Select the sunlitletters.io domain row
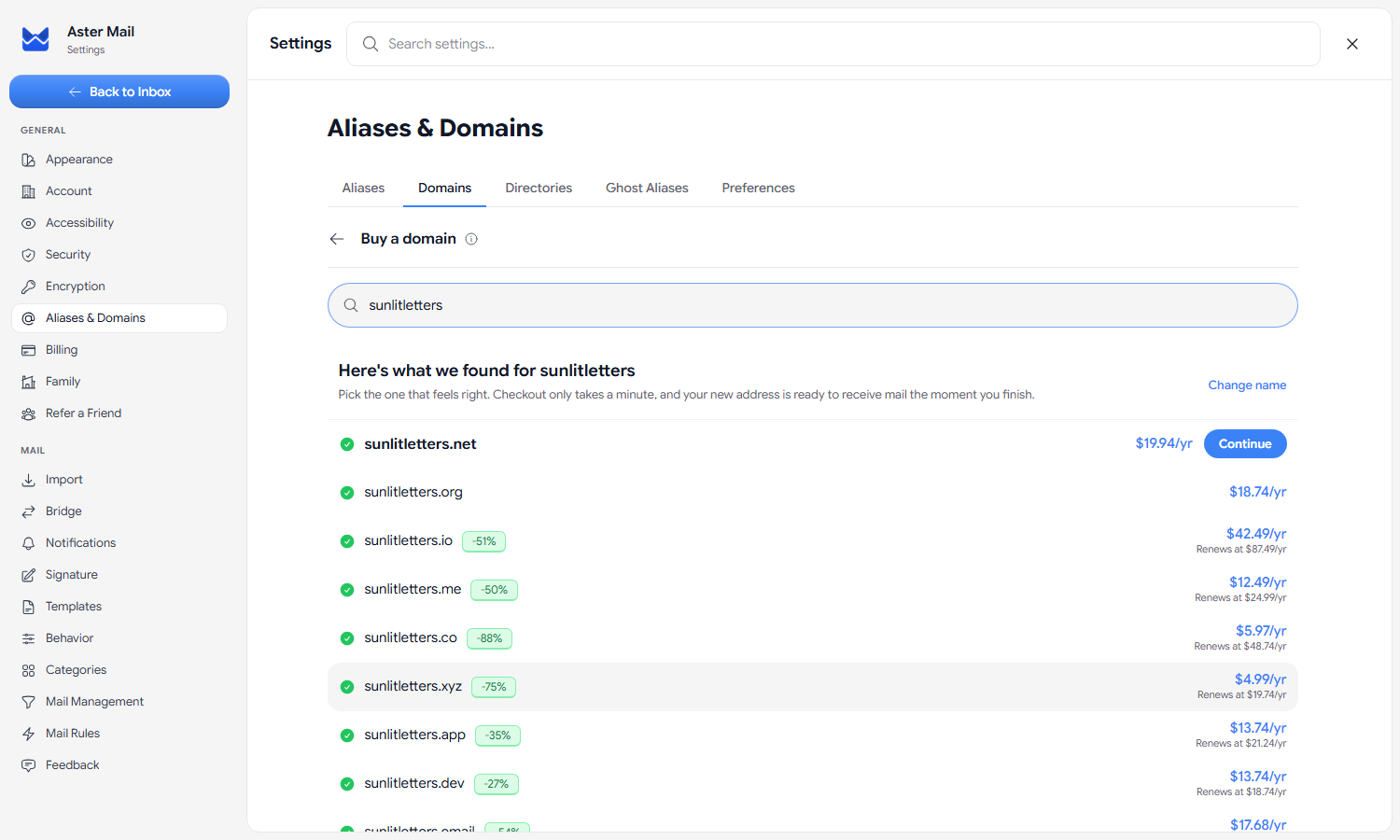The height and width of the screenshot is (840, 1400). (812, 540)
